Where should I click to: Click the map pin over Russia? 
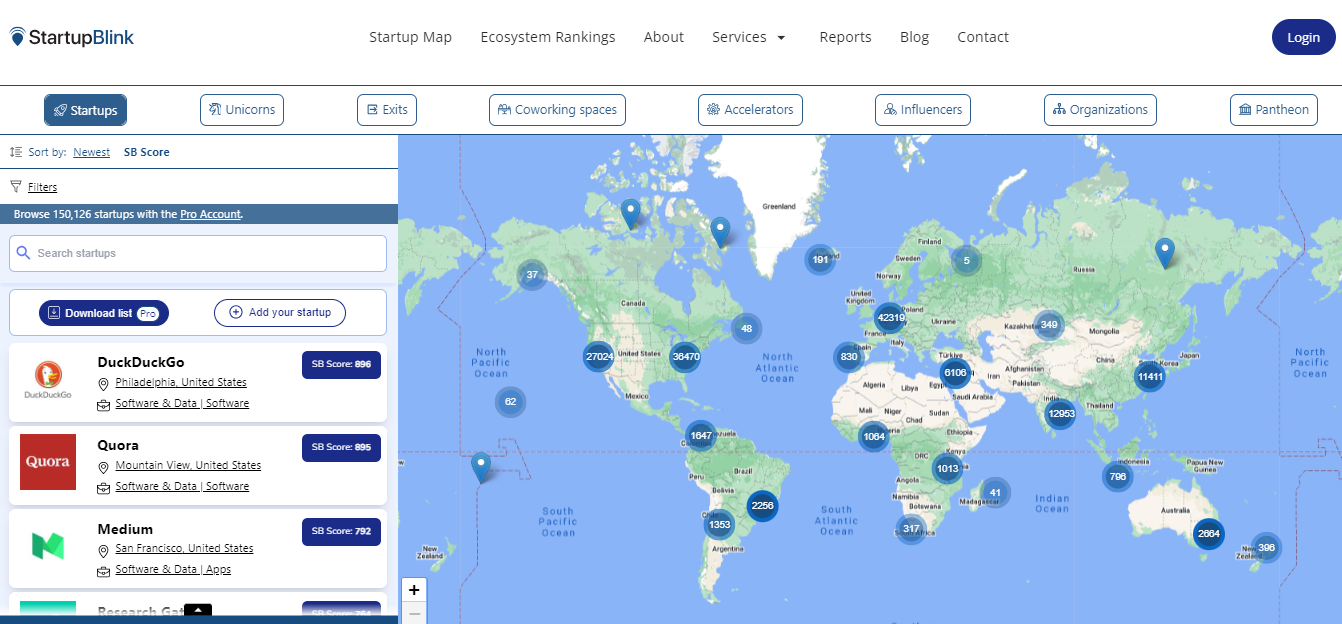pos(1164,252)
